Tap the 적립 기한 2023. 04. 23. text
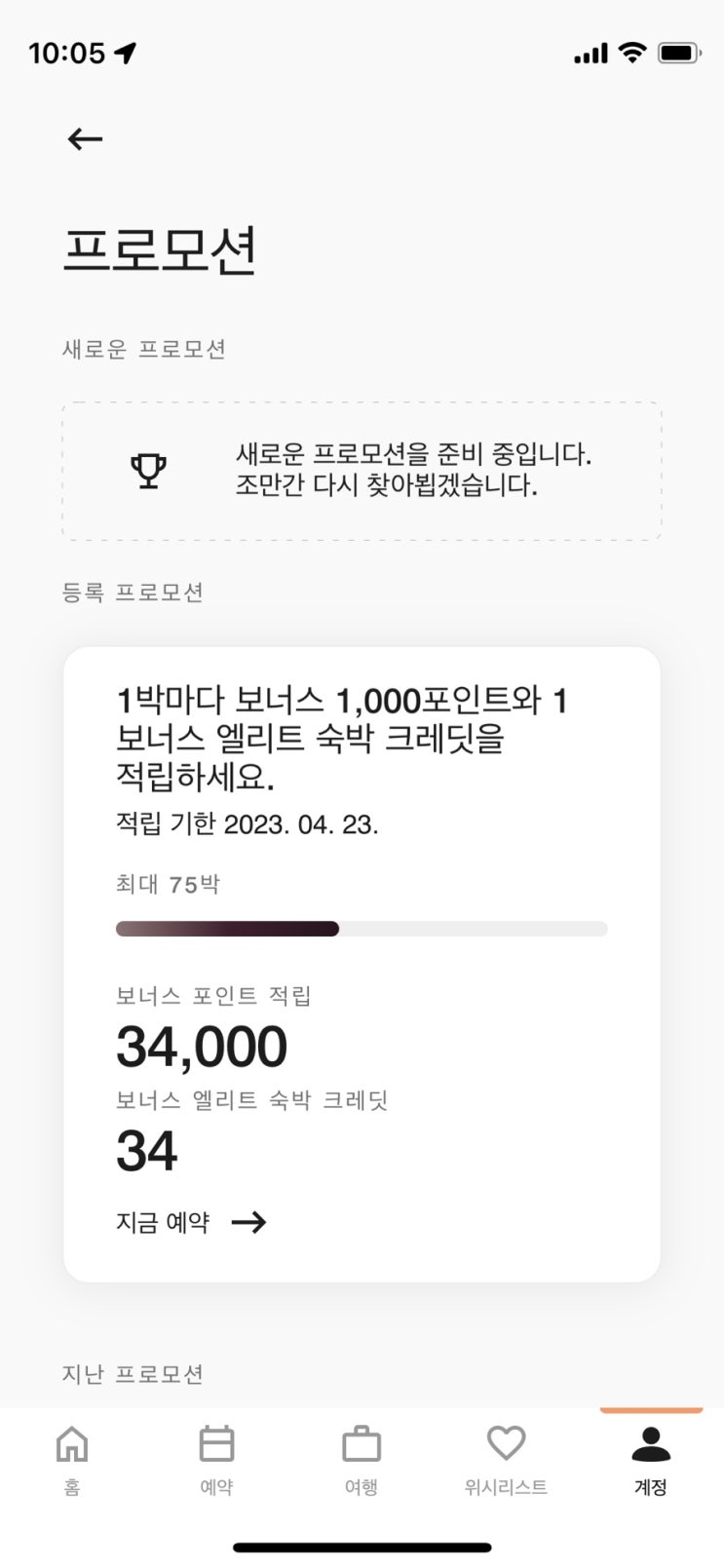This screenshot has width=724, height=1568. point(248,824)
